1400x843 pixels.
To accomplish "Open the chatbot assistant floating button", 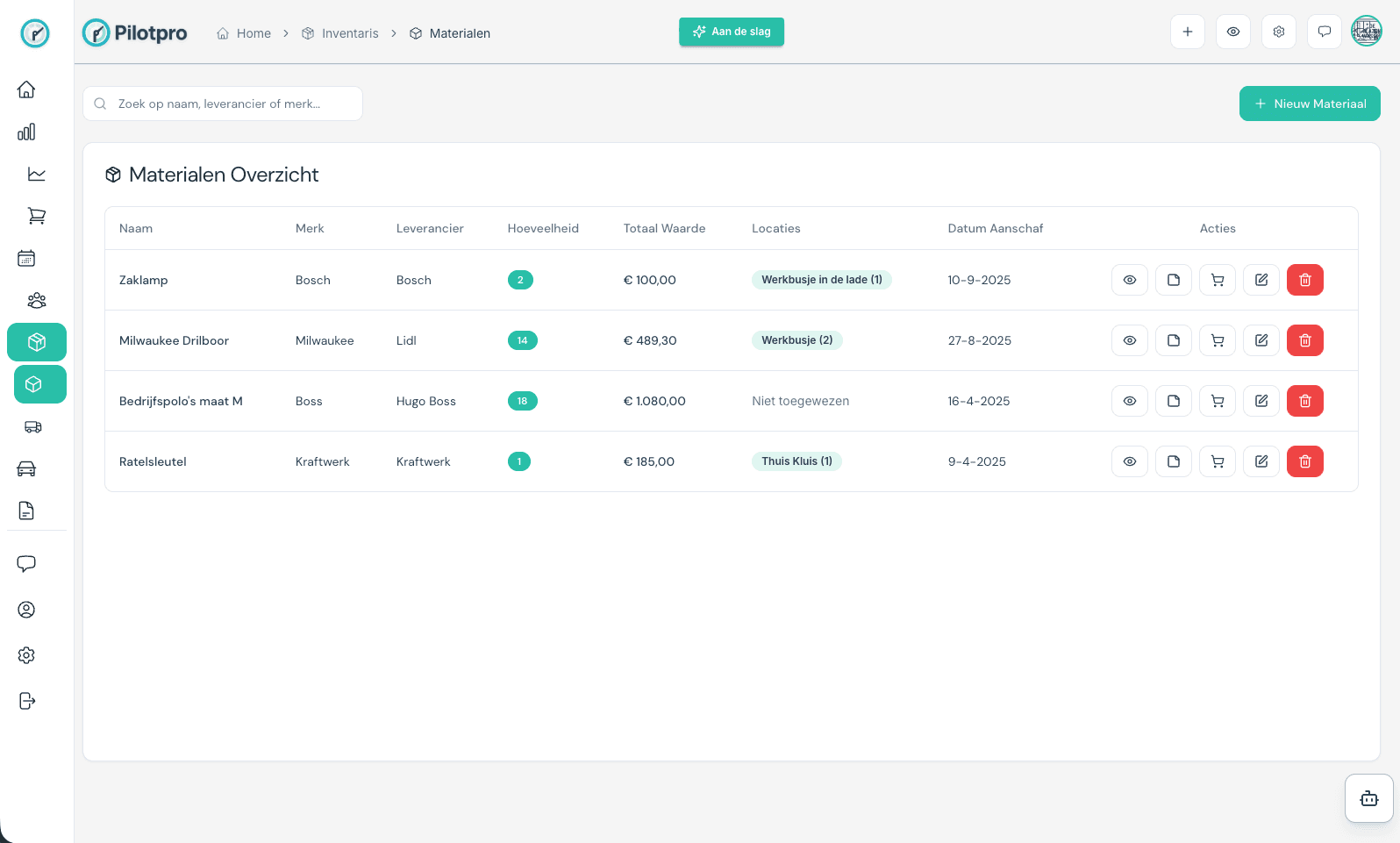I will 1368,798.
